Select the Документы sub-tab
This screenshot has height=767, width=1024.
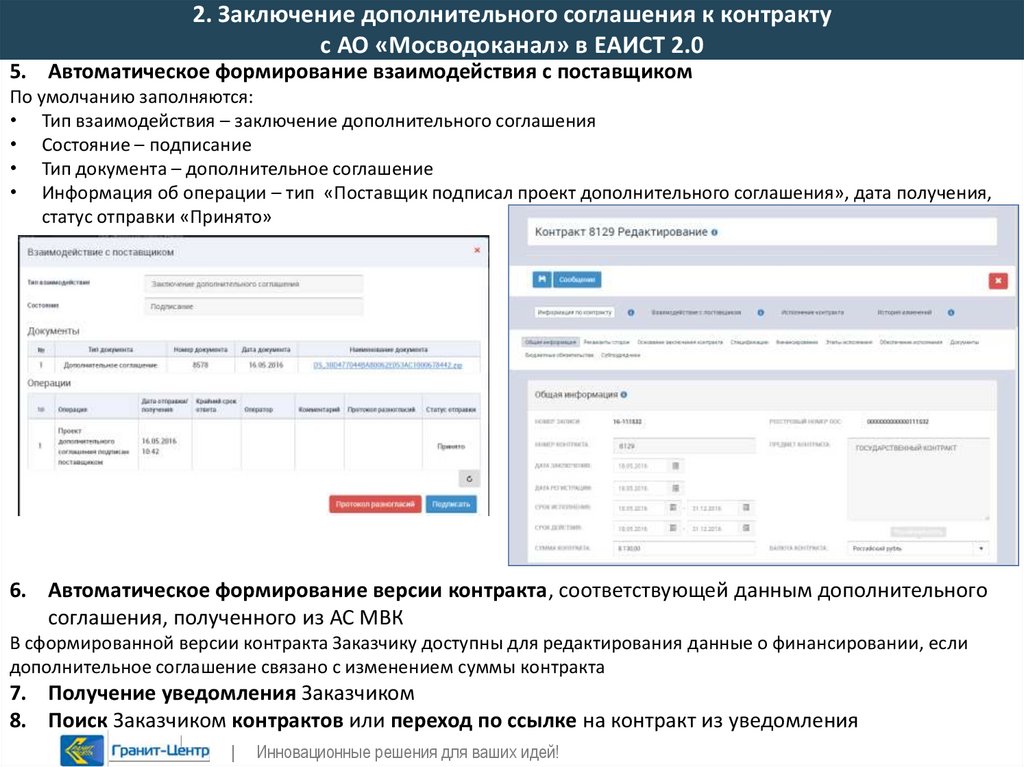click(x=964, y=342)
